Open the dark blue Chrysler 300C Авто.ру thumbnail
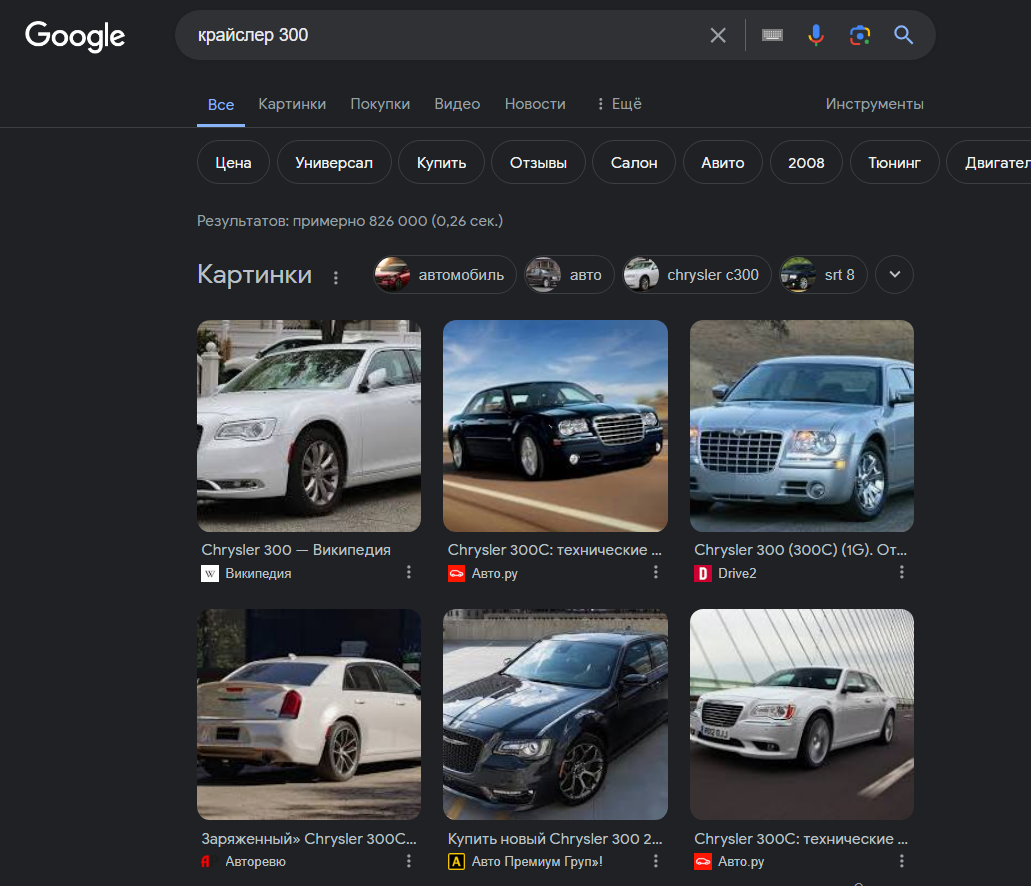 (555, 425)
